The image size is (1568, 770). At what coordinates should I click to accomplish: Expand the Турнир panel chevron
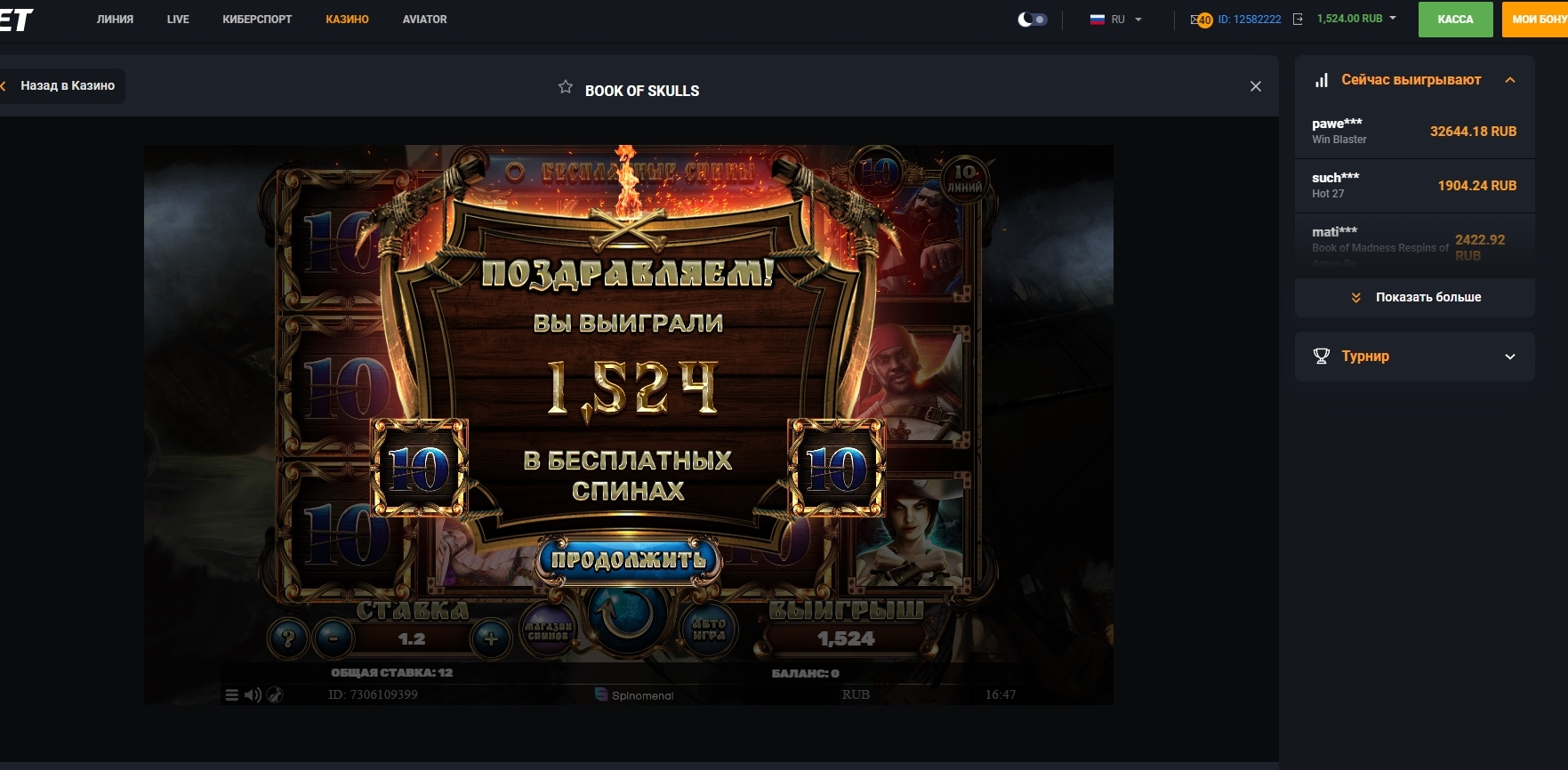point(1509,357)
